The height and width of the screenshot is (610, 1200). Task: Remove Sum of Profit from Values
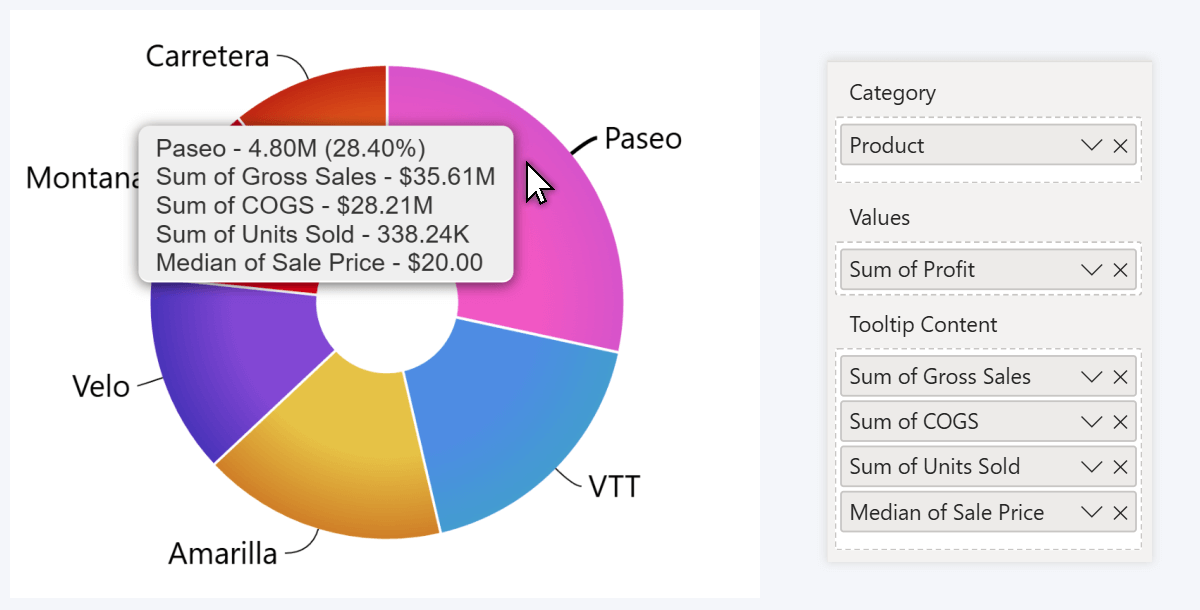[x=1120, y=269]
